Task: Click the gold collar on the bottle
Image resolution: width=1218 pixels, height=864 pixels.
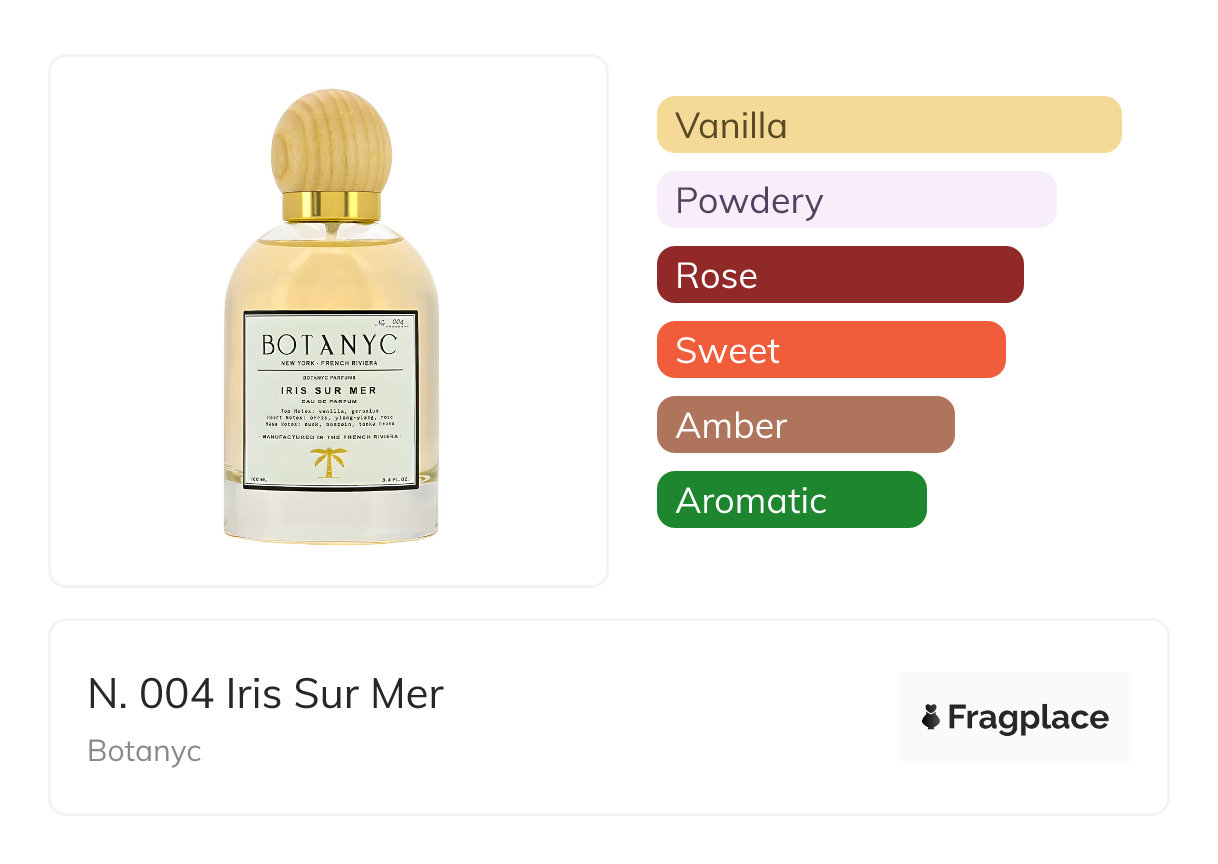Action: point(331,205)
